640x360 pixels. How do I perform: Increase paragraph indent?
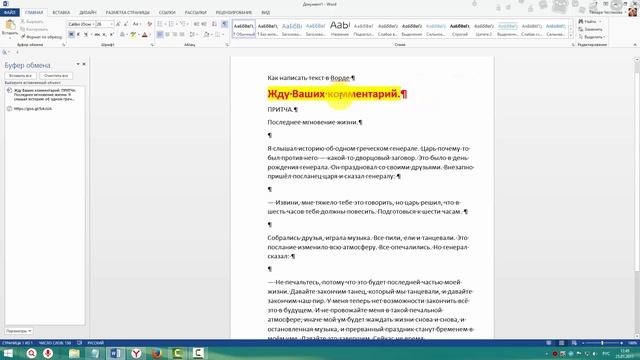(204, 24)
